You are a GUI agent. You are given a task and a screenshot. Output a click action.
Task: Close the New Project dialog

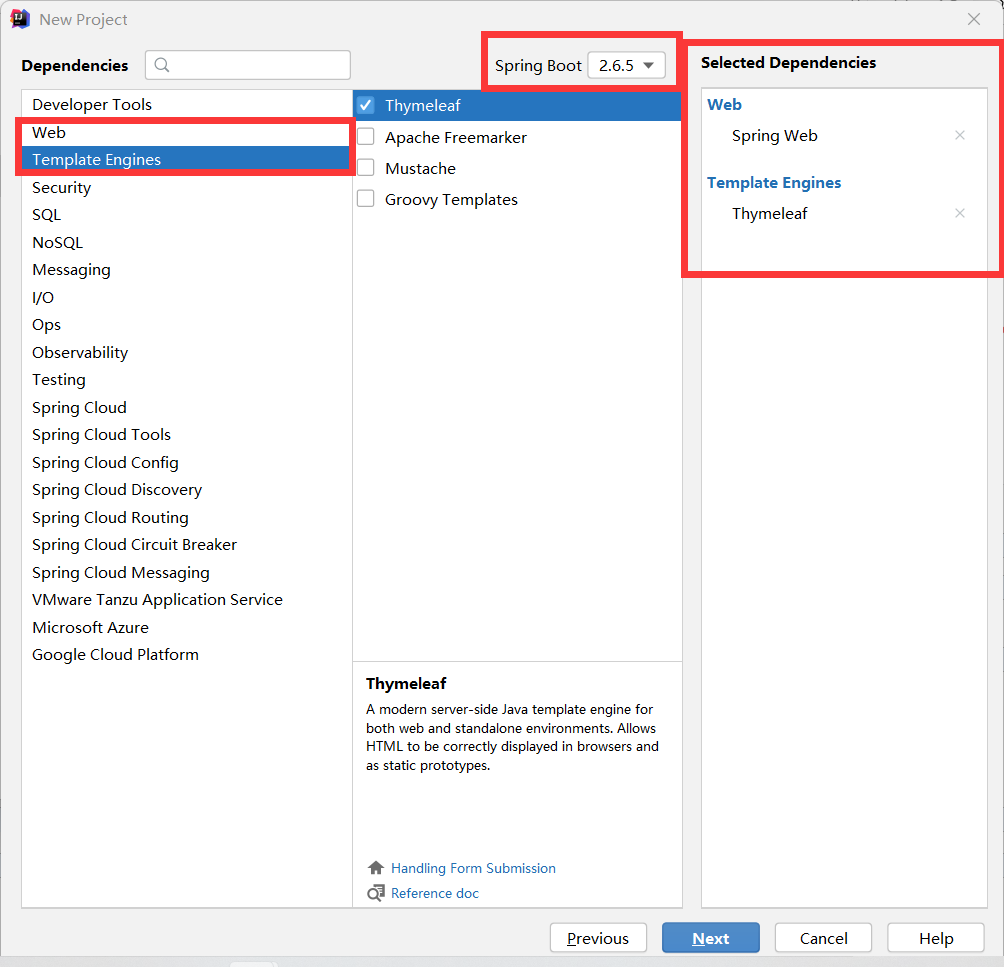click(974, 19)
